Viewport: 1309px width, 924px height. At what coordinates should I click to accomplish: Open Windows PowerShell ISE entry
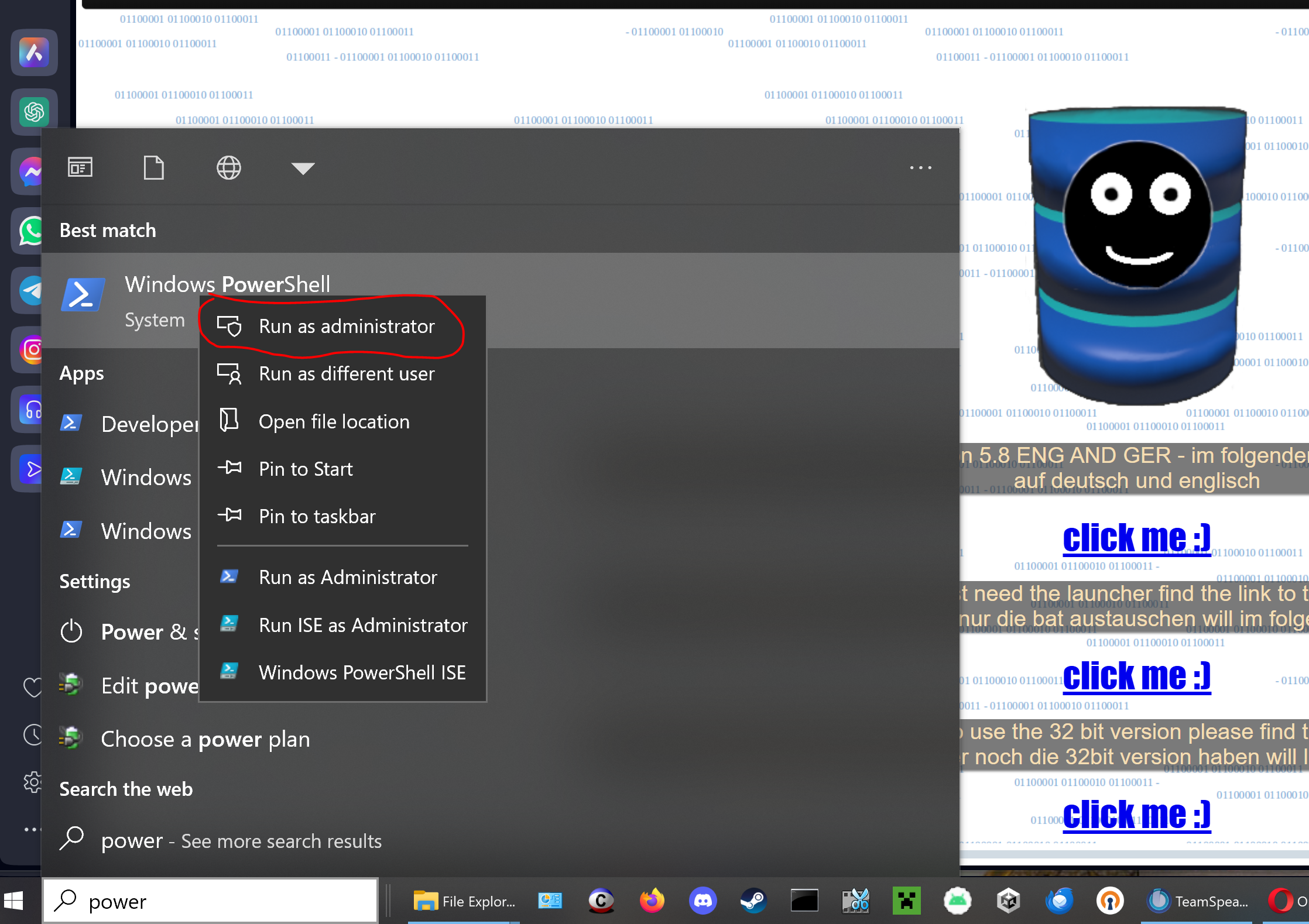(362, 672)
